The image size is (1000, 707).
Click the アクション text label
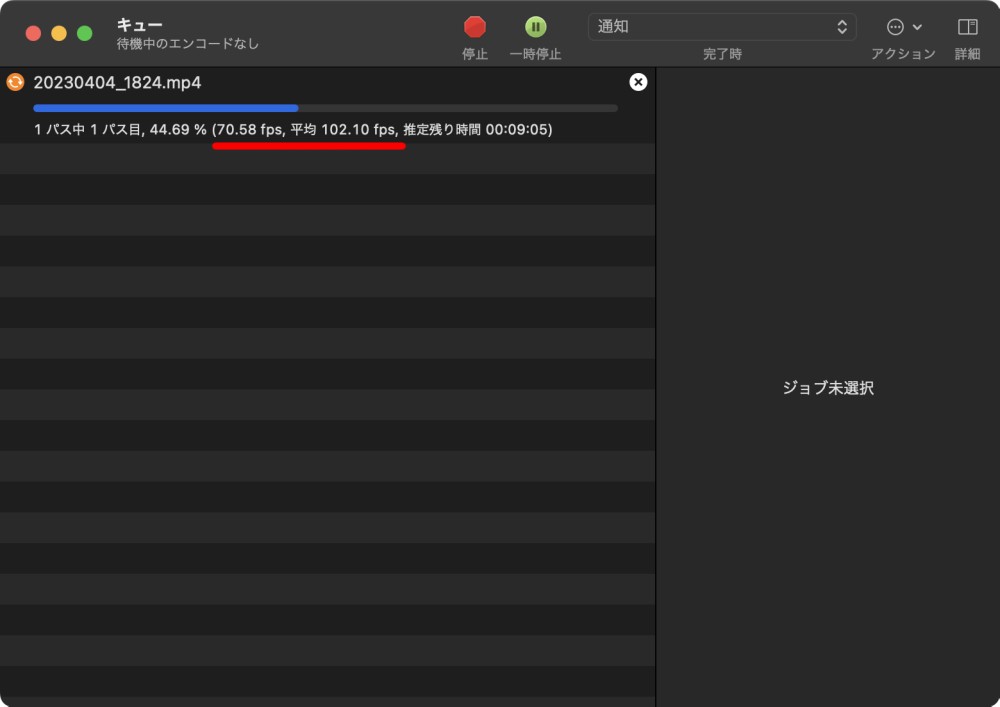903,54
